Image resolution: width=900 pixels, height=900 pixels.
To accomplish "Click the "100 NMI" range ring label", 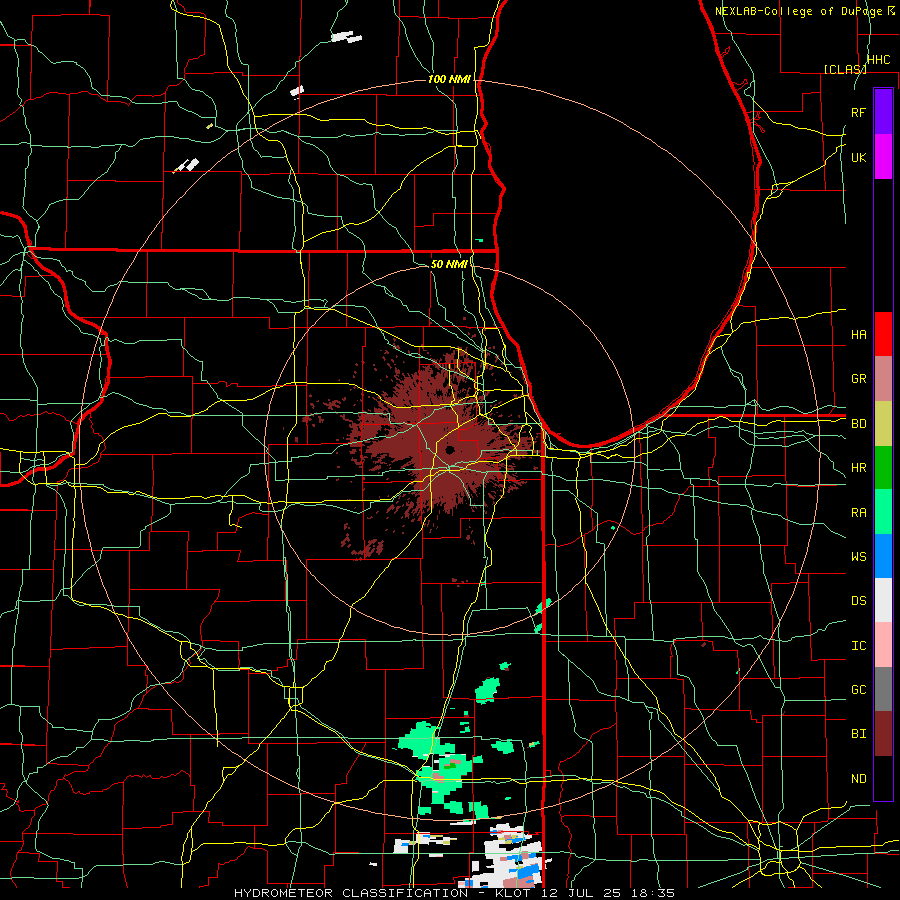I will click(449, 79).
